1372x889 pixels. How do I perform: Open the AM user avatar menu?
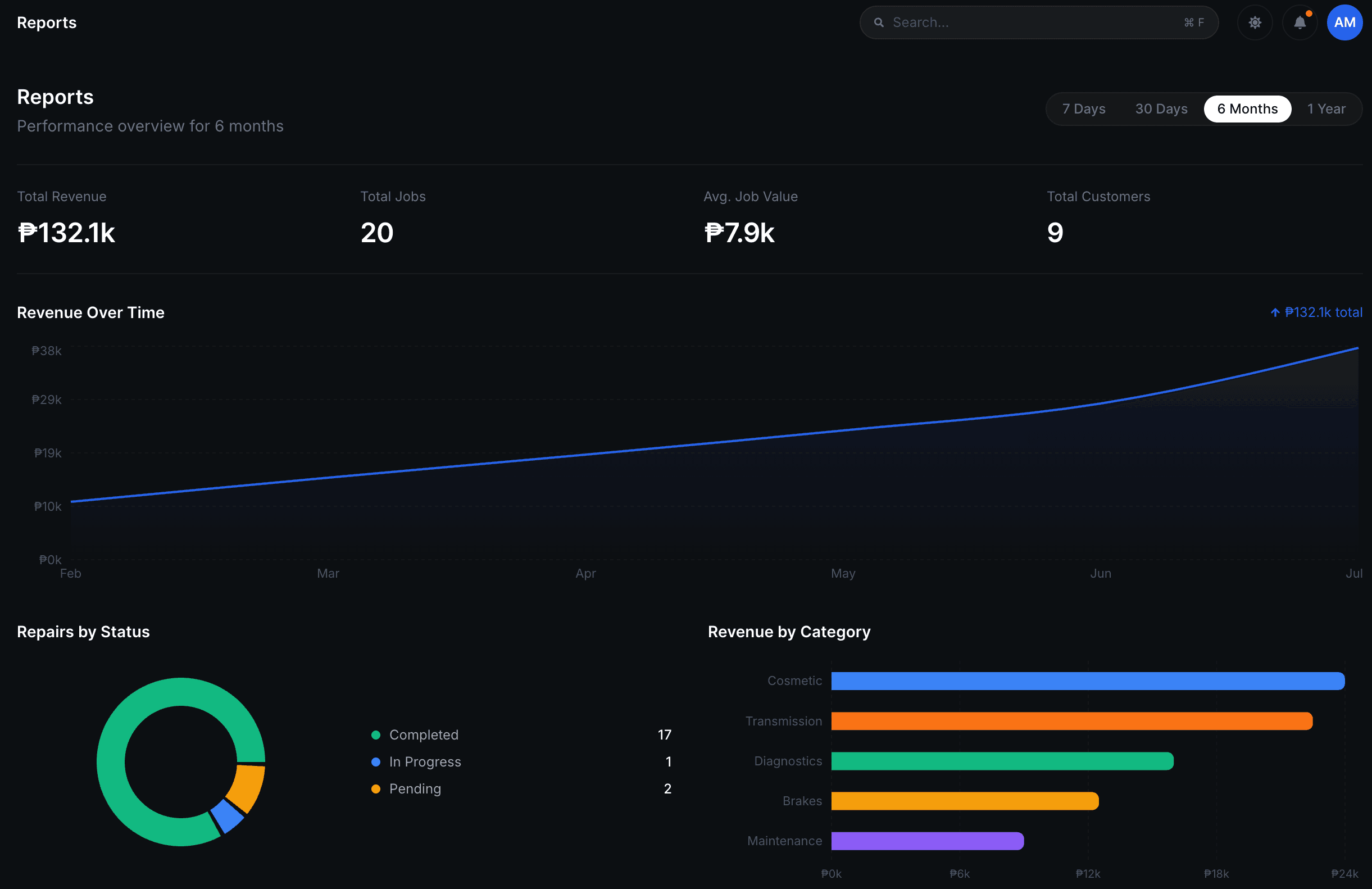click(1344, 22)
